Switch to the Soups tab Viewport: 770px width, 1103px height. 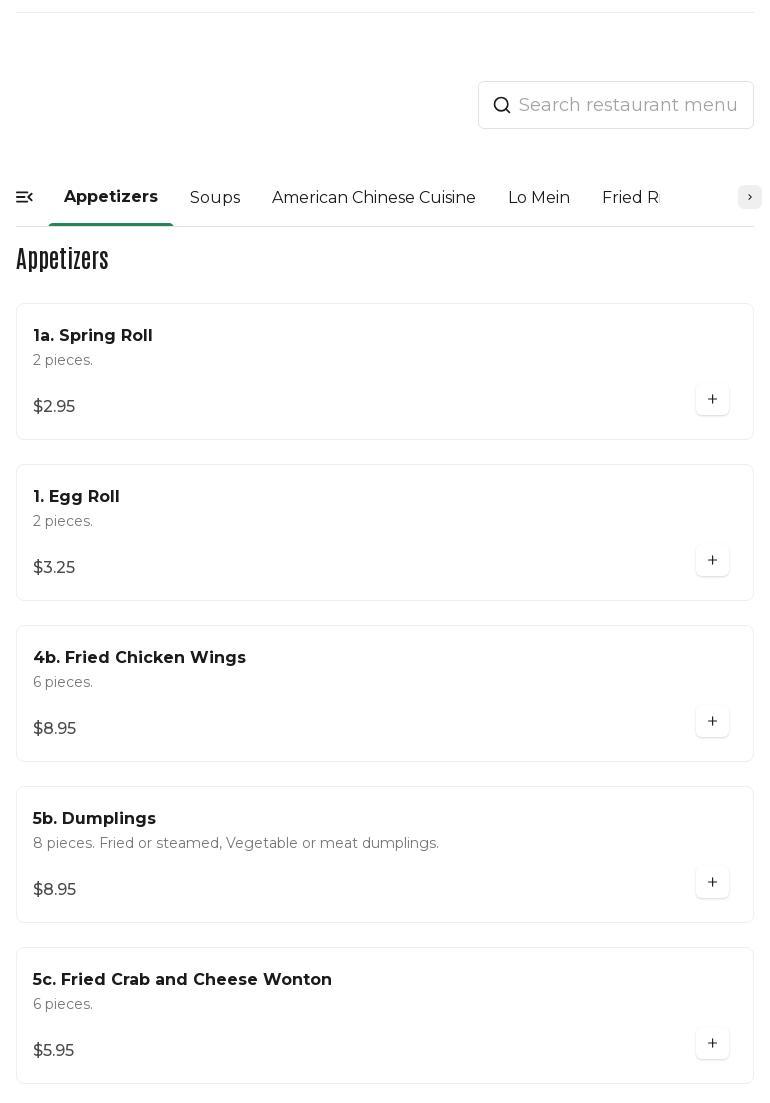coord(215,198)
